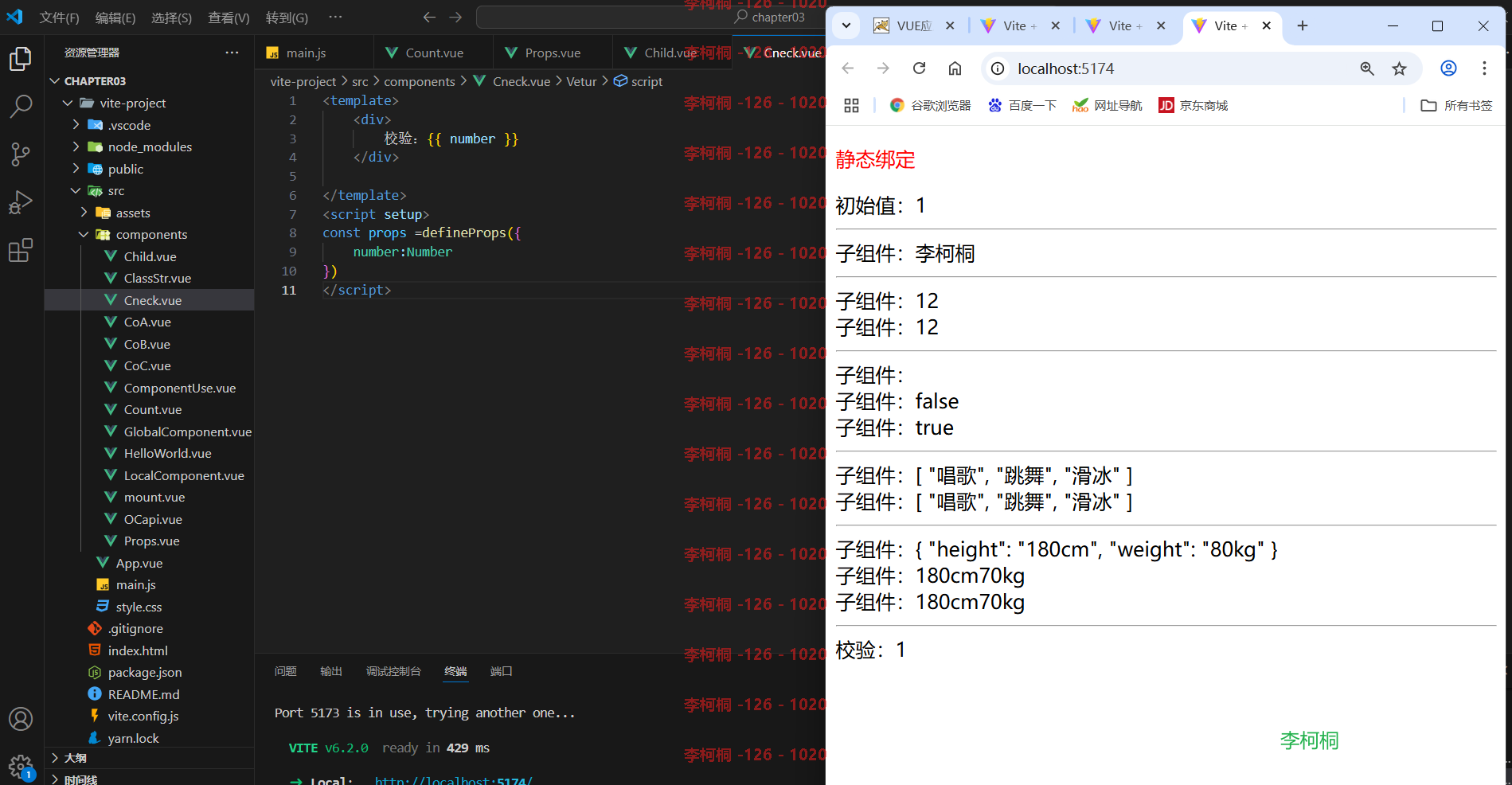The width and height of the screenshot is (1512, 785).
Task: Open Run and Debug view
Action: click(x=21, y=202)
